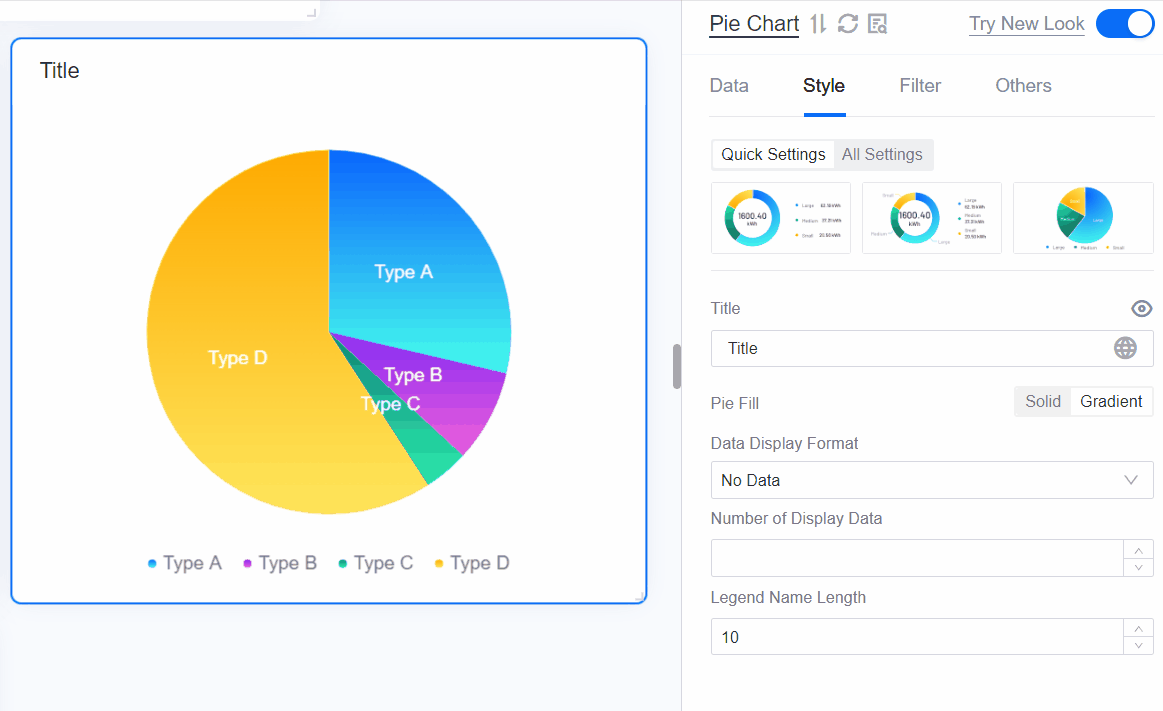Toggle title visibility eye icon
Image resolution: width=1163 pixels, height=711 pixels.
tap(1141, 308)
